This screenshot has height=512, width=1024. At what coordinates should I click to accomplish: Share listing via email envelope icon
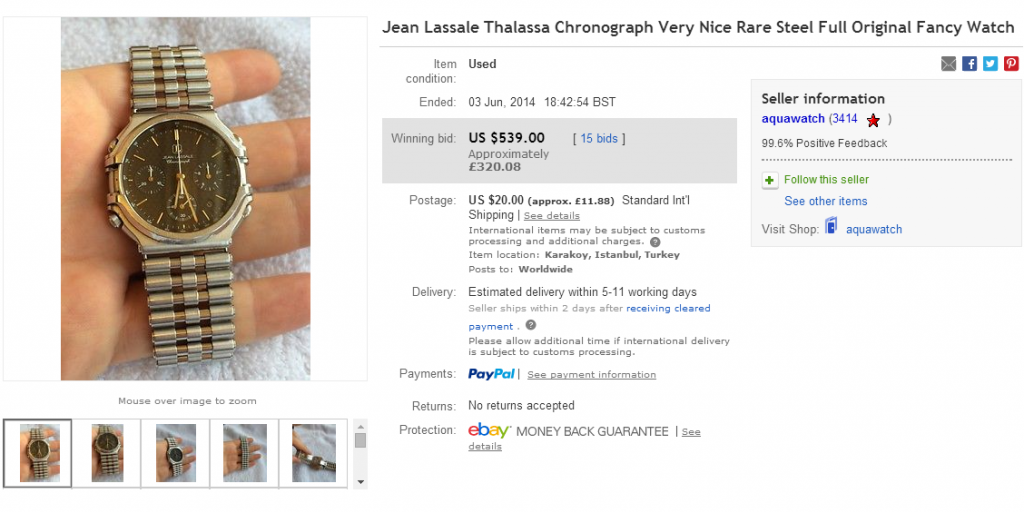click(x=948, y=64)
